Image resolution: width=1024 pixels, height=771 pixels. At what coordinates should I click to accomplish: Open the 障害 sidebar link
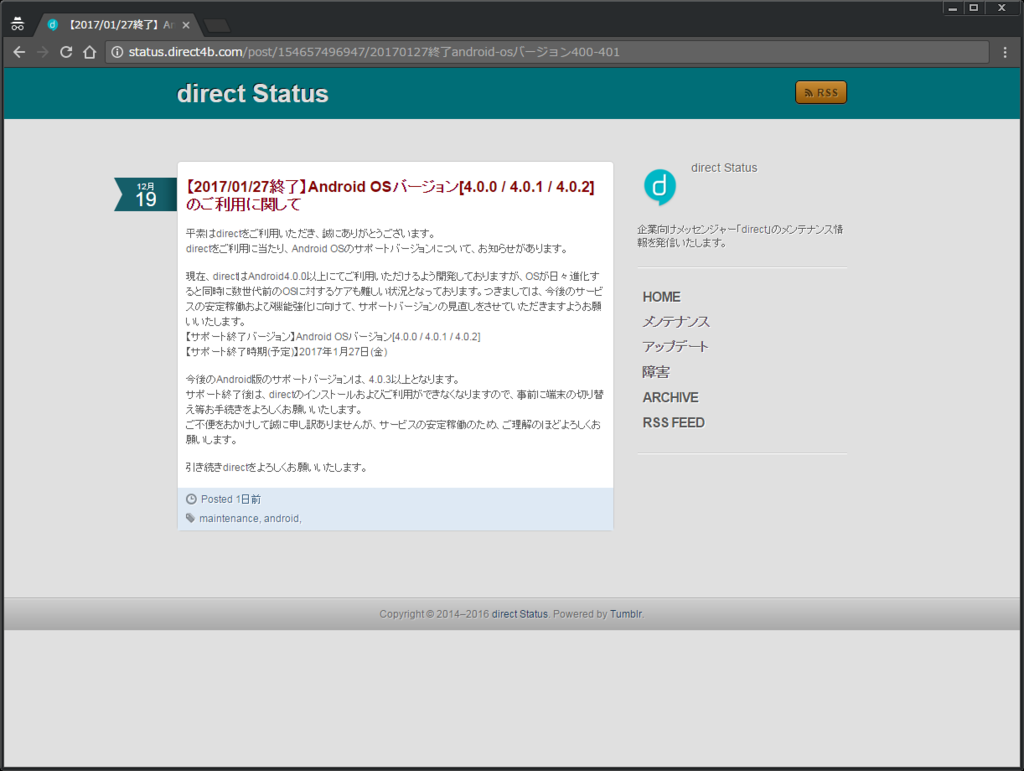coord(656,372)
